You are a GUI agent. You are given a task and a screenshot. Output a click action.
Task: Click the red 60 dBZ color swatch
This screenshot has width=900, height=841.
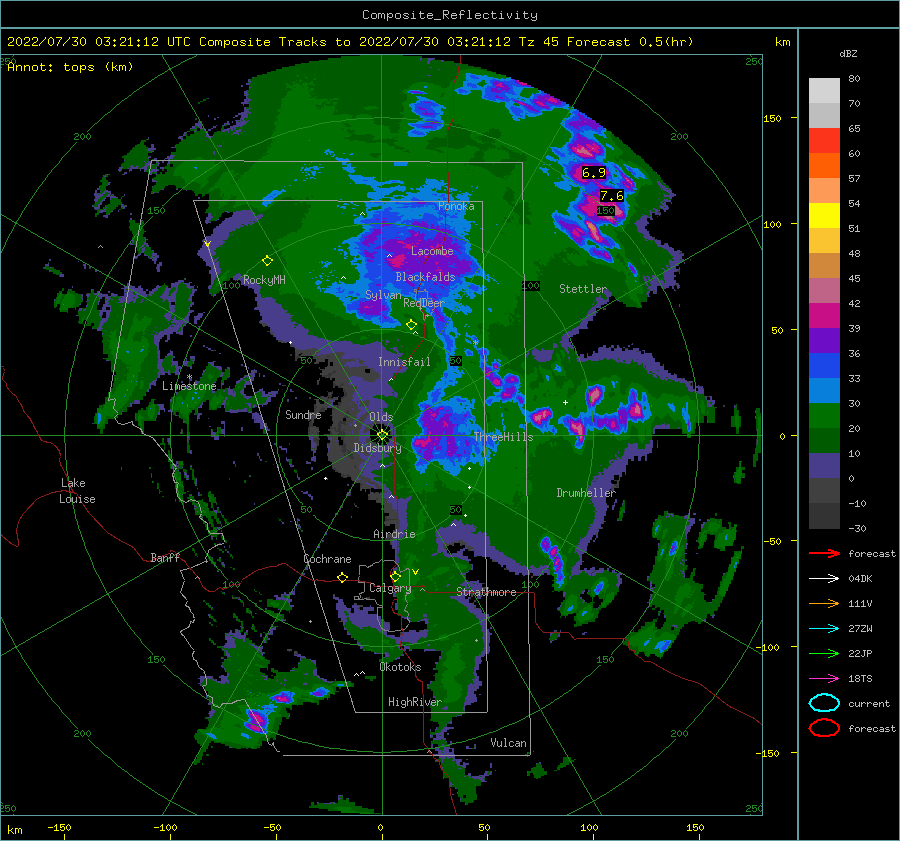[x=824, y=141]
